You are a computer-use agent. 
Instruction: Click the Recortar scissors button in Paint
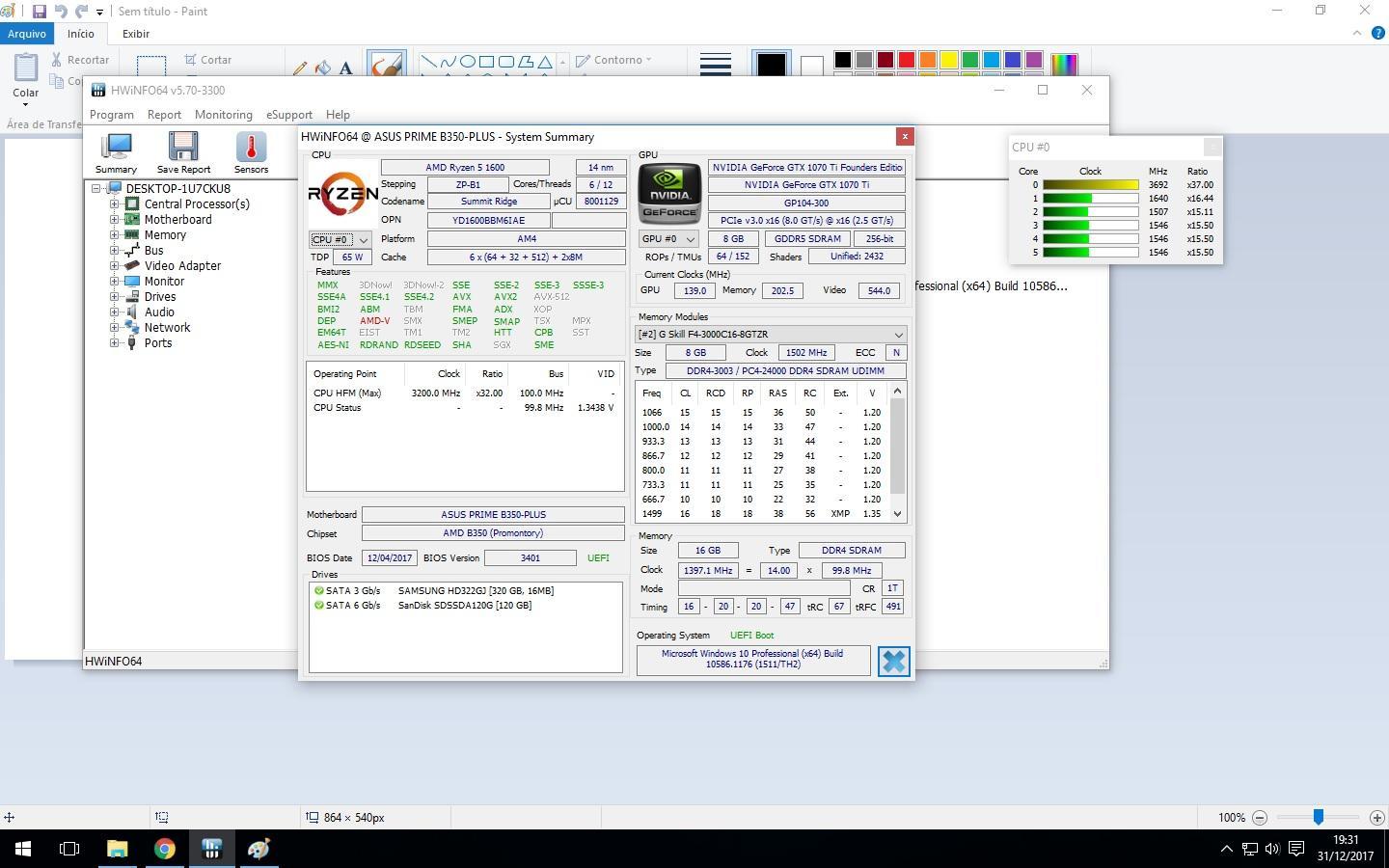tap(81, 60)
